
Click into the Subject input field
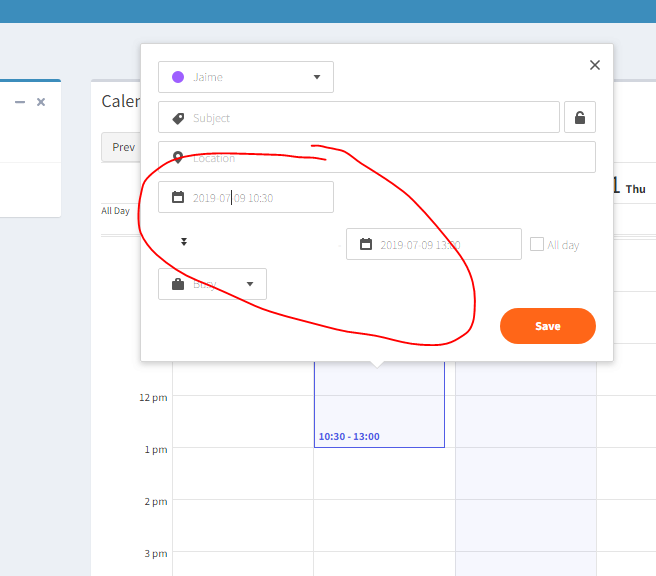click(x=359, y=117)
